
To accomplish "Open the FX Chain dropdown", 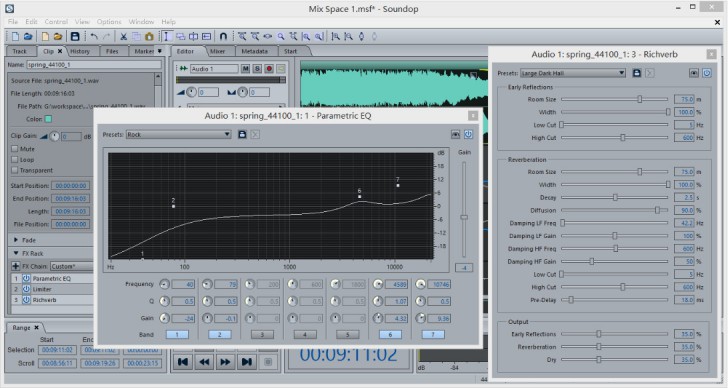I will click(x=72, y=266).
